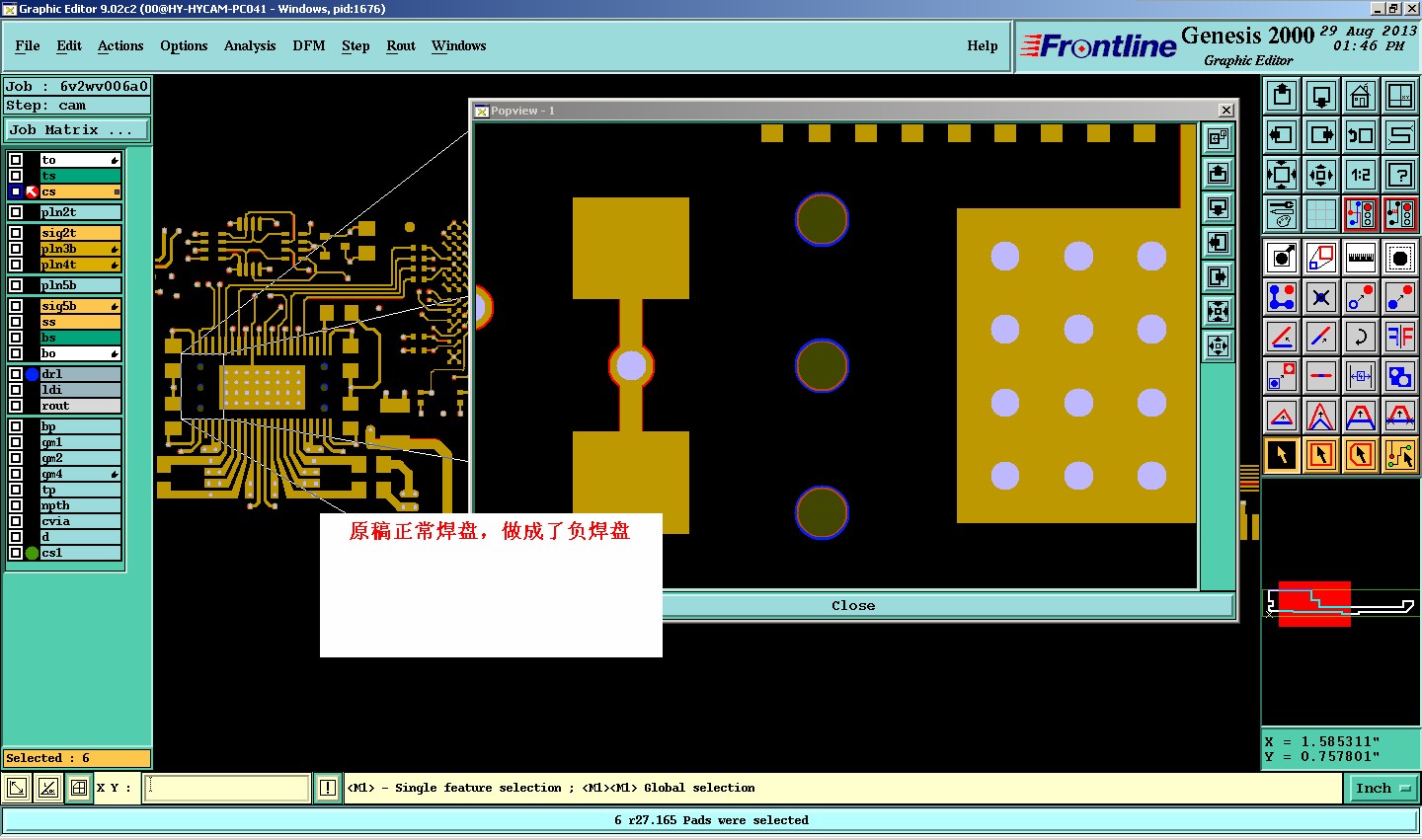
Task: Click the red arrow marker on cs layer
Action: coord(32,191)
